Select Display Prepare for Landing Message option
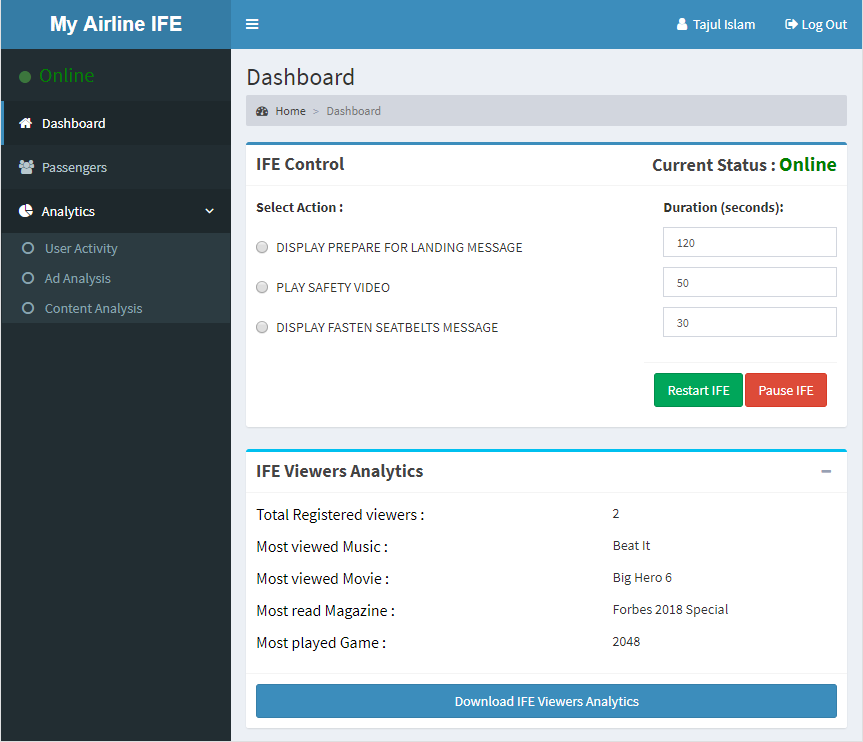Image resolution: width=863 pixels, height=742 pixels. click(x=262, y=247)
